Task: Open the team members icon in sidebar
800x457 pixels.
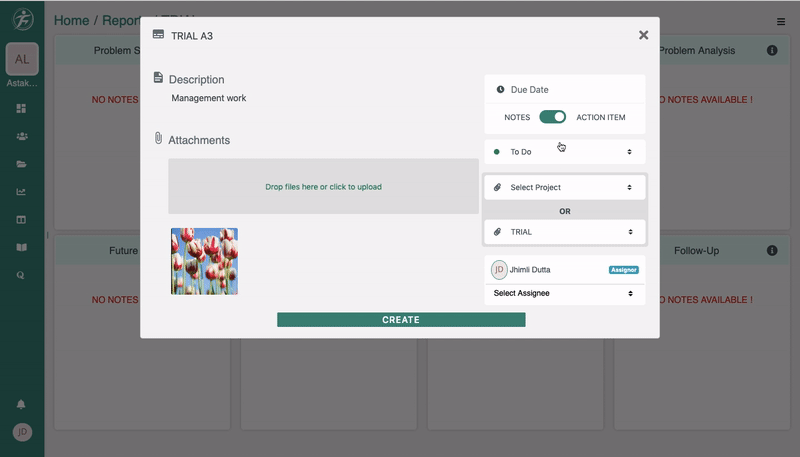Action: point(22,136)
